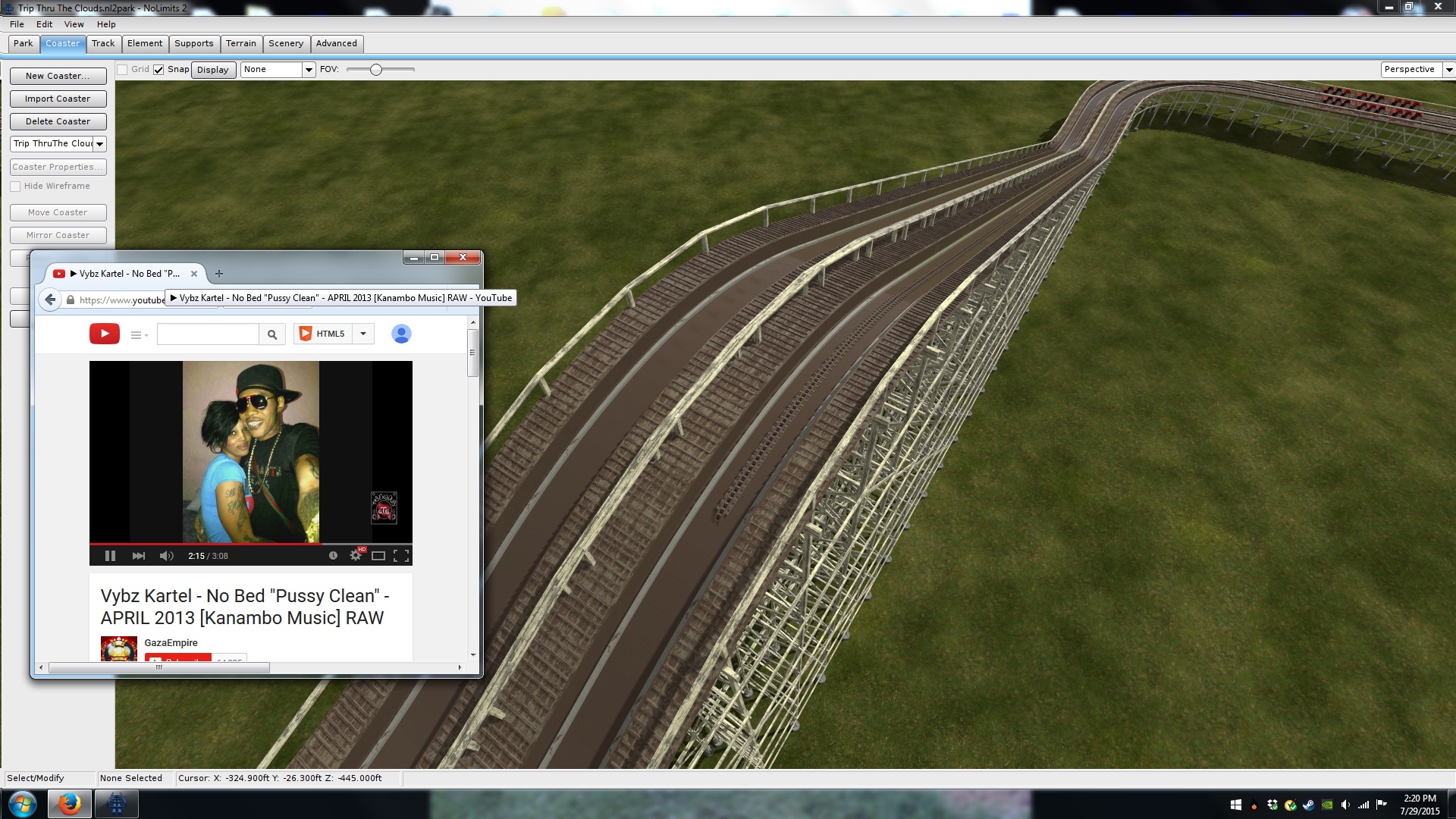Click the Import Coaster button
Image resolution: width=1456 pixels, height=819 pixels.
[58, 99]
